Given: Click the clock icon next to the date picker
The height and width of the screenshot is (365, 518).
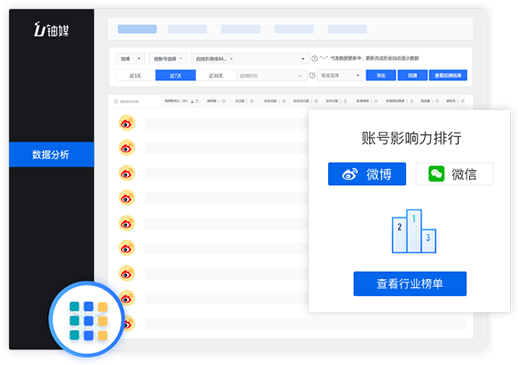Looking at the screenshot, I should 312,75.
